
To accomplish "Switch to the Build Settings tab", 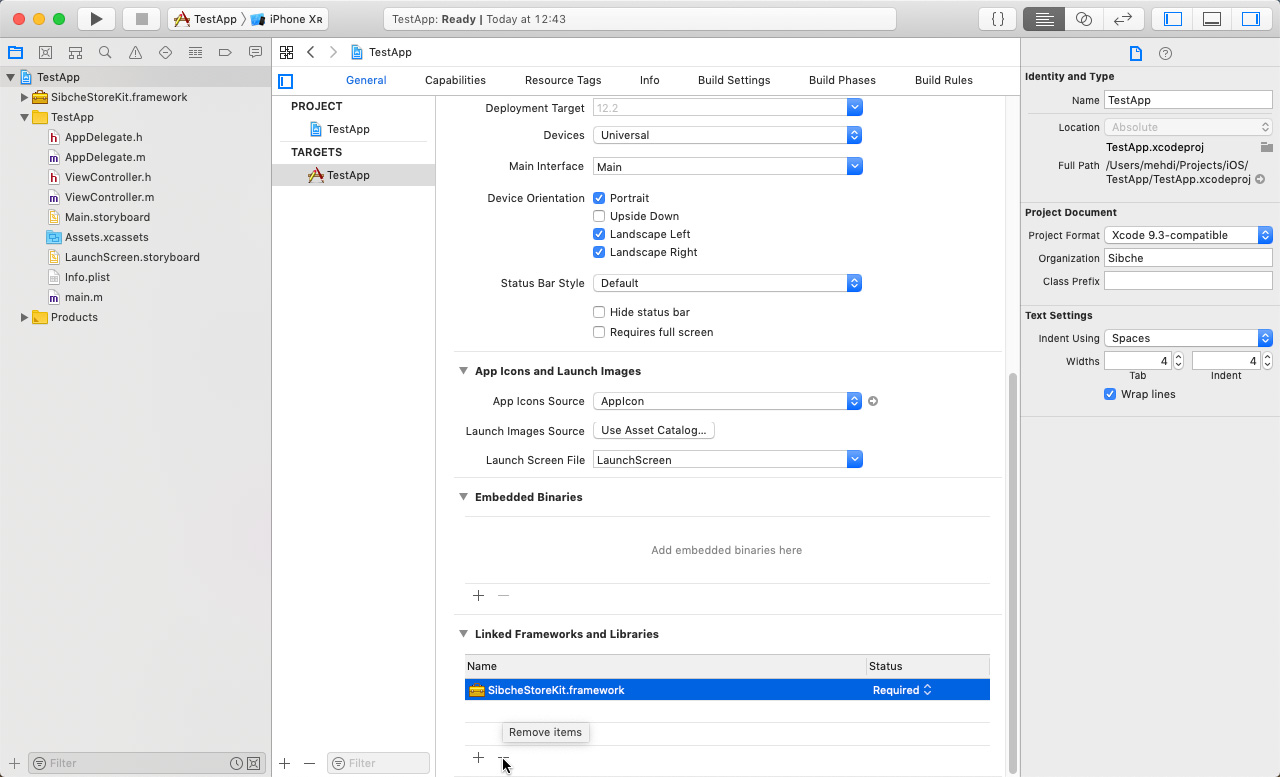I will [x=734, y=80].
